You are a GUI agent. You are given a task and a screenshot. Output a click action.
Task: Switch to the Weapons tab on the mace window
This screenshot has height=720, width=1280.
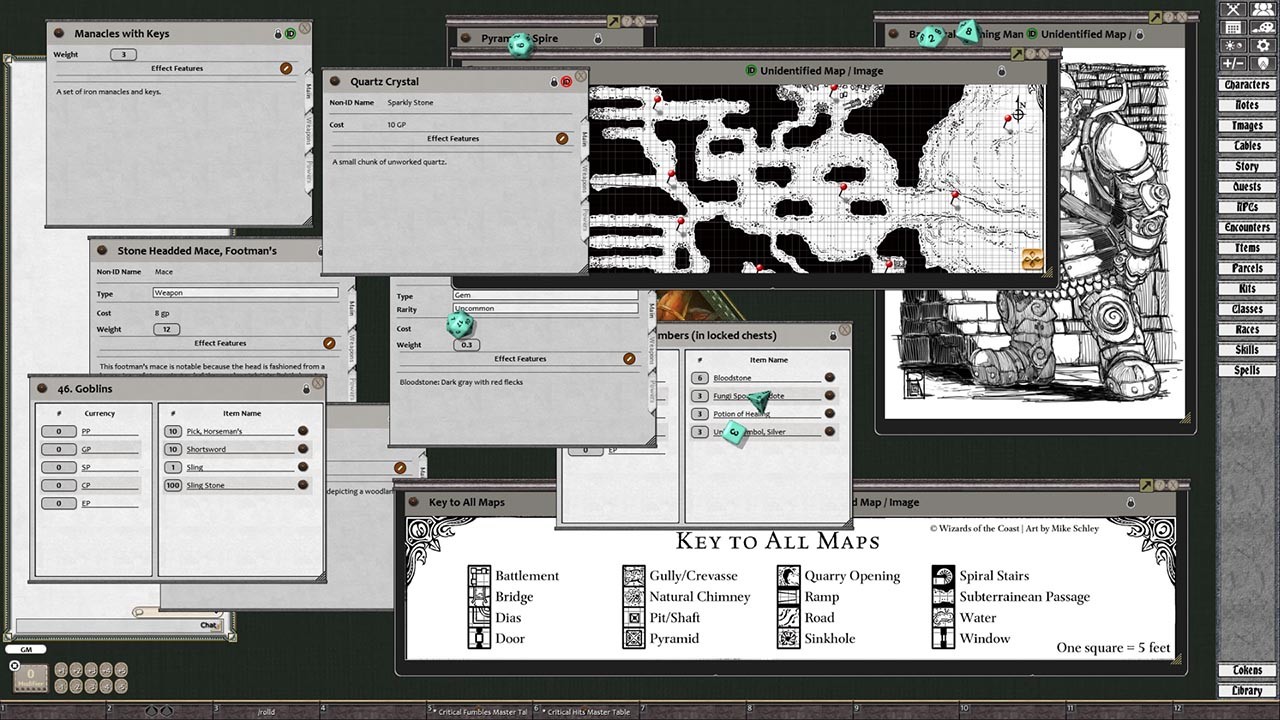(x=351, y=345)
